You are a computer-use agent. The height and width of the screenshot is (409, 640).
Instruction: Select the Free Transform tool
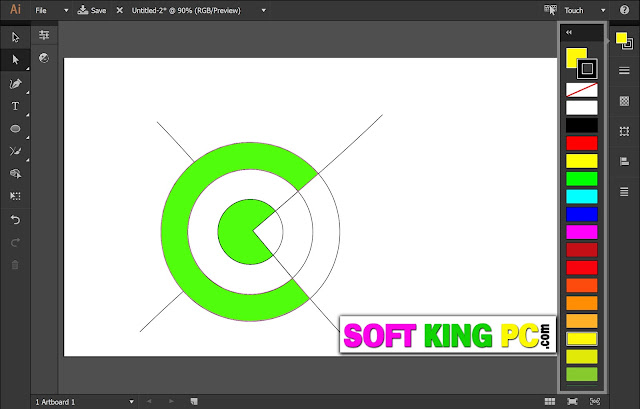point(15,196)
